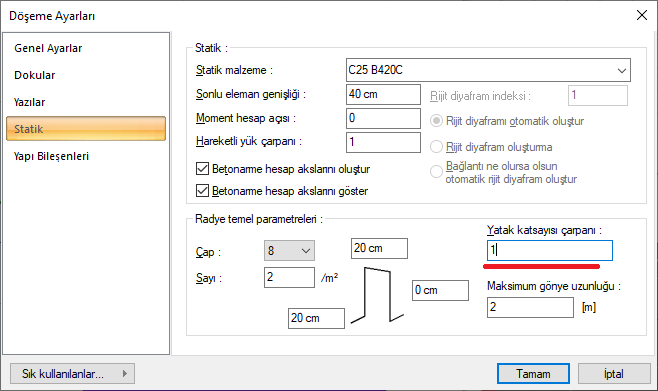Open the Sık kullanılanlar menu button
Viewport: 658px width, 391px height.
(72, 373)
